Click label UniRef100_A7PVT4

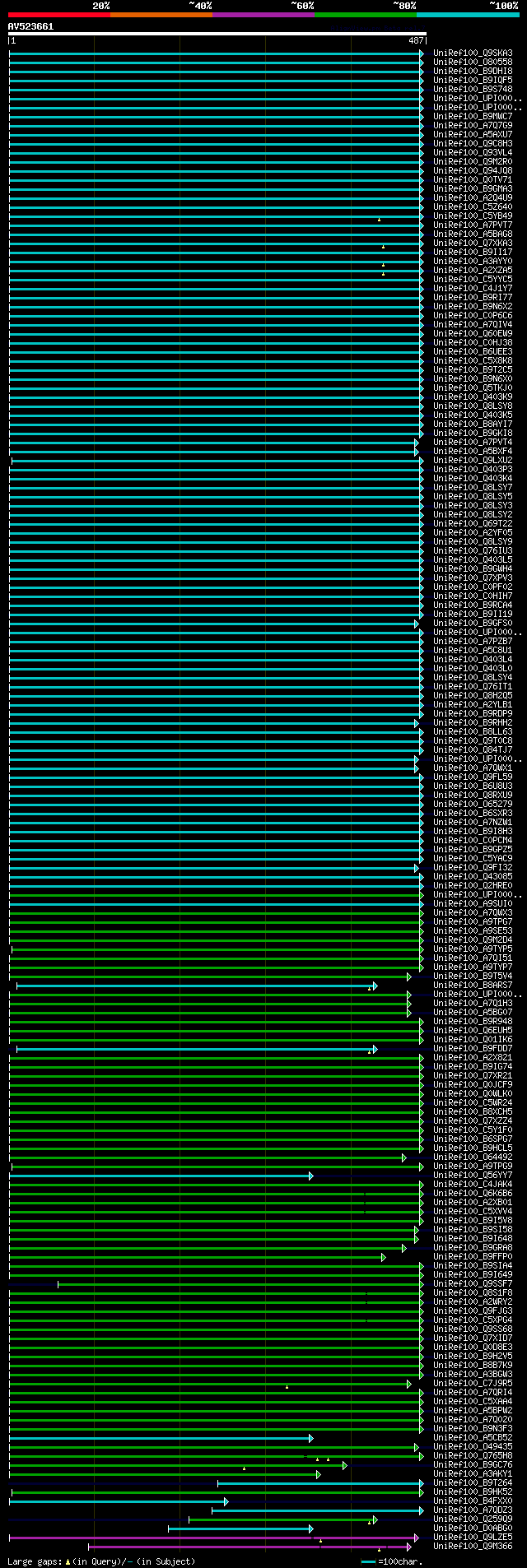tap(473, 442)
